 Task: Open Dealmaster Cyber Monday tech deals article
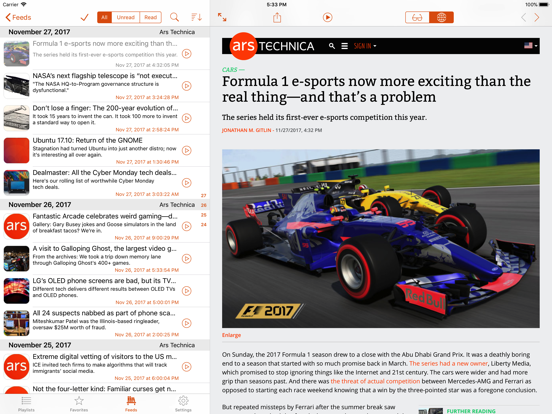click(105, 183)
